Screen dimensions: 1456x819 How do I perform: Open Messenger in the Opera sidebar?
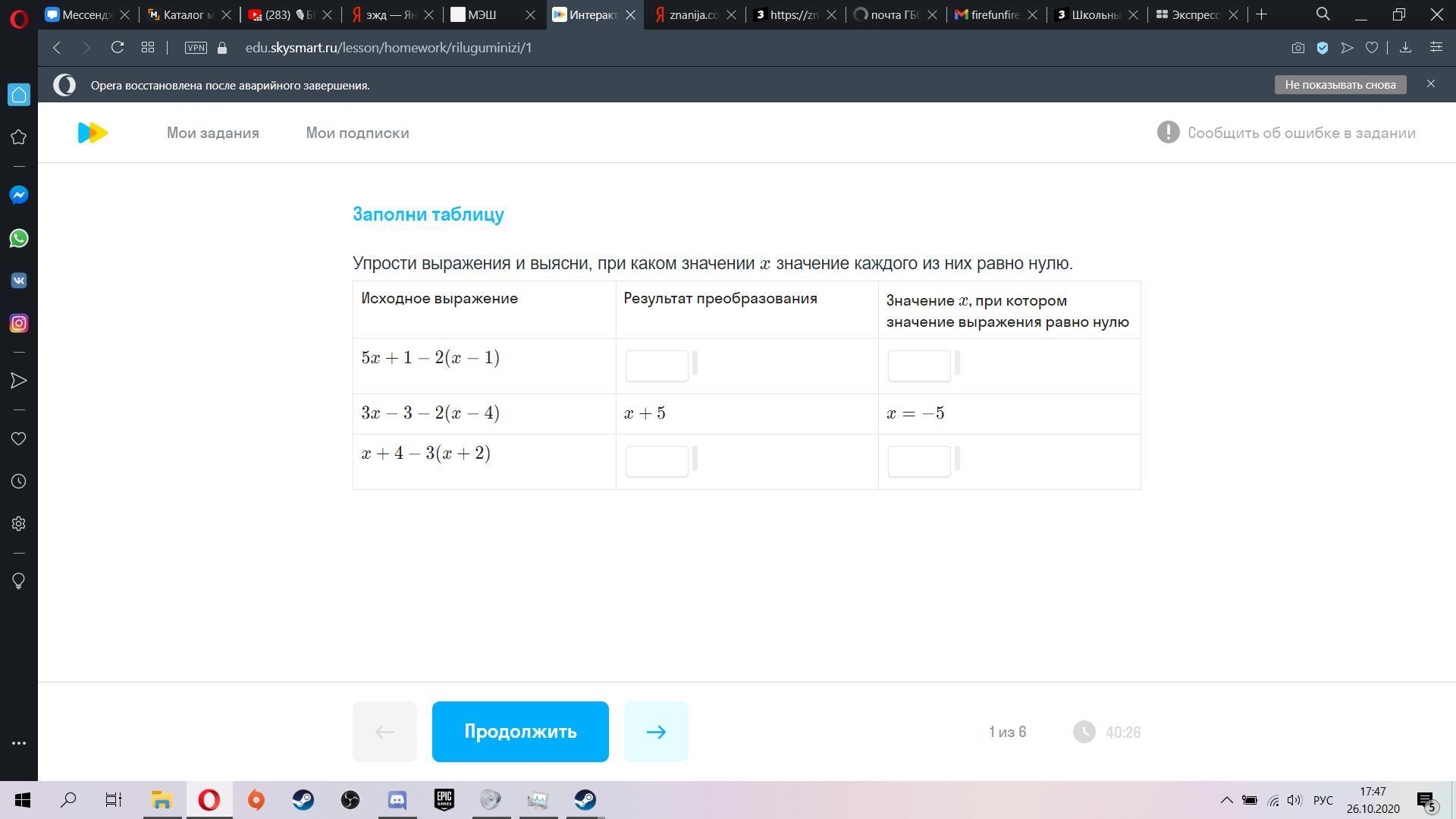19,195
